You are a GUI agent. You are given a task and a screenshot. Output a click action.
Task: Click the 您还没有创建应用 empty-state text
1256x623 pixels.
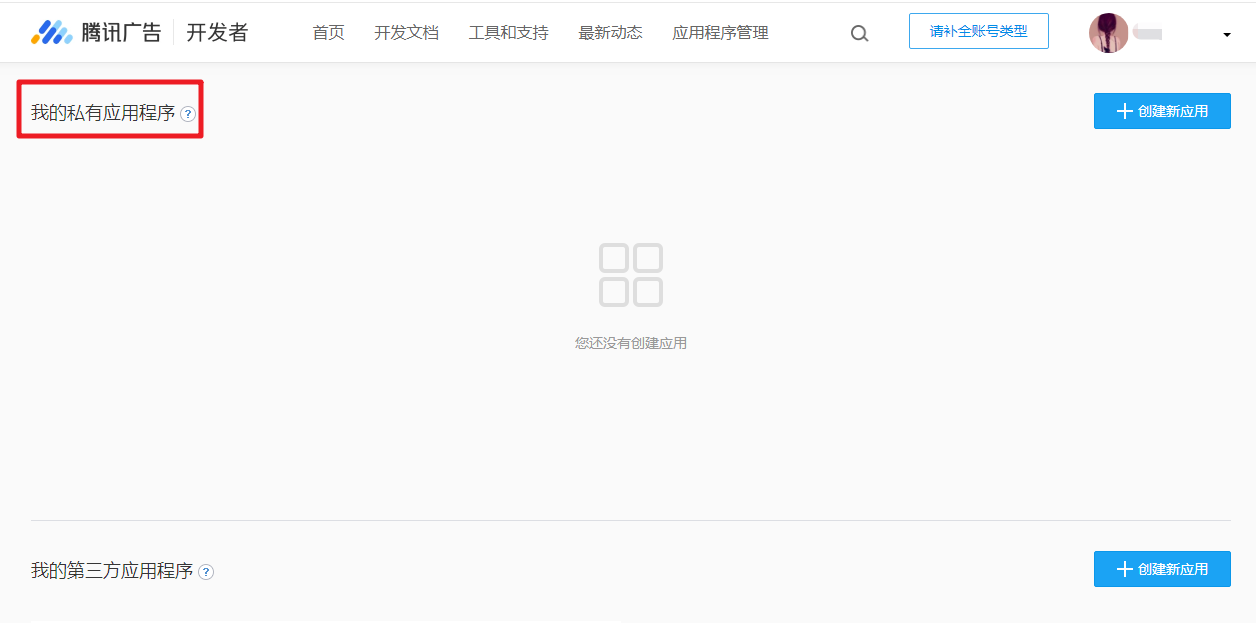tap(631, 342)
